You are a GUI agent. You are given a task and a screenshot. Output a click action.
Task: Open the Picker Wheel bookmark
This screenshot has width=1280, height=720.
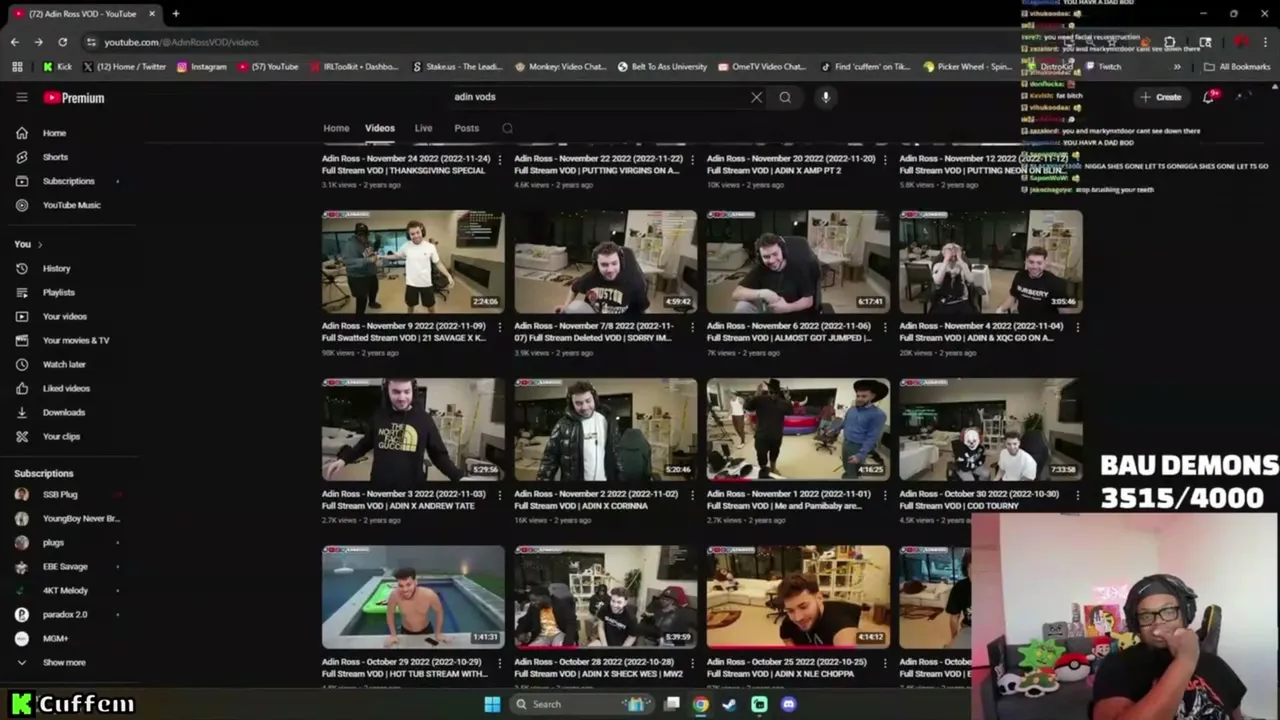[968, 67]
